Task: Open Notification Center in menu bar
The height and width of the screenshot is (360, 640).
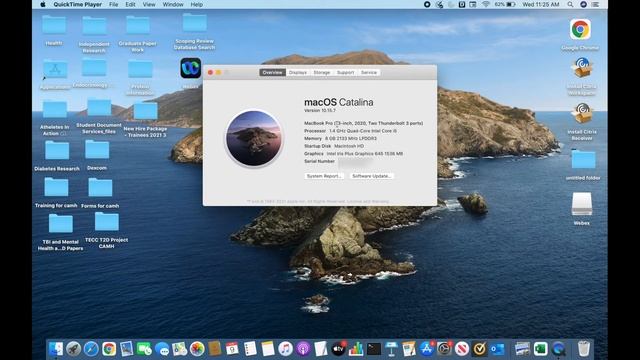Action: [596, 4]
